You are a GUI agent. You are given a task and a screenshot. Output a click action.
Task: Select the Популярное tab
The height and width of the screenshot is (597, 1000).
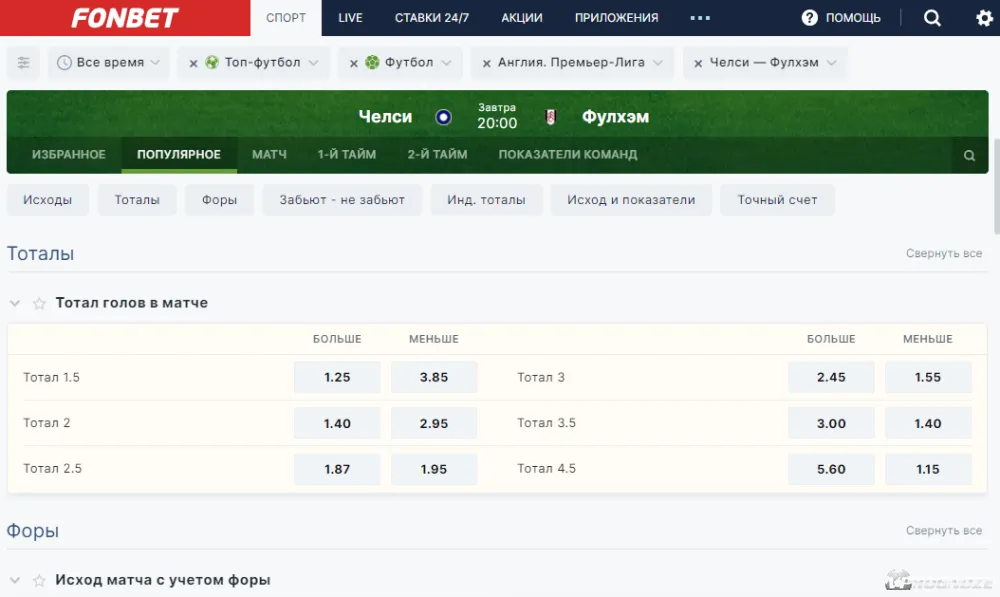coord(179,154)
